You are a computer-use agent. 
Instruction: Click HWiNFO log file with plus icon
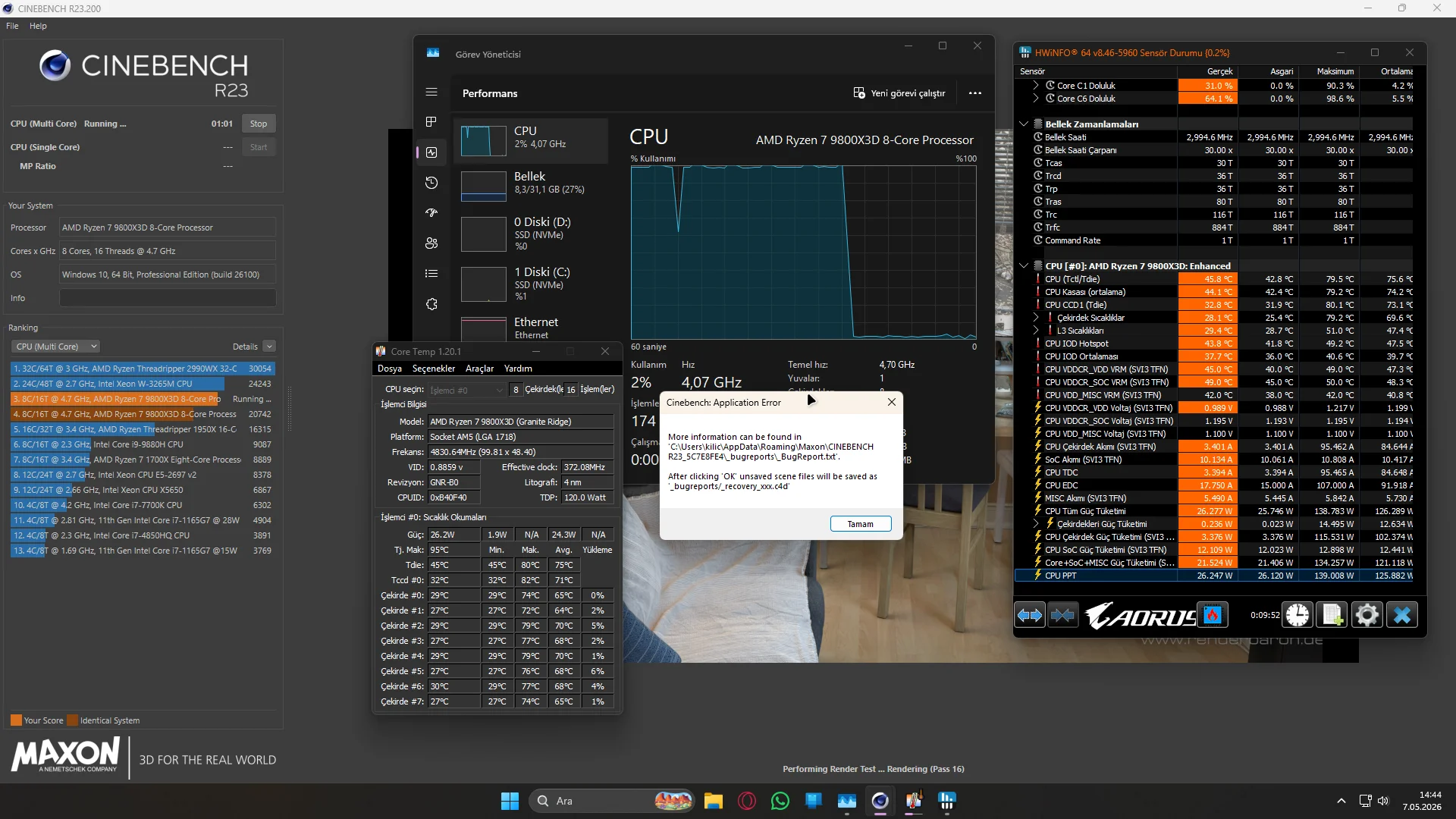pyautogui.click(x=1332, y=615)
